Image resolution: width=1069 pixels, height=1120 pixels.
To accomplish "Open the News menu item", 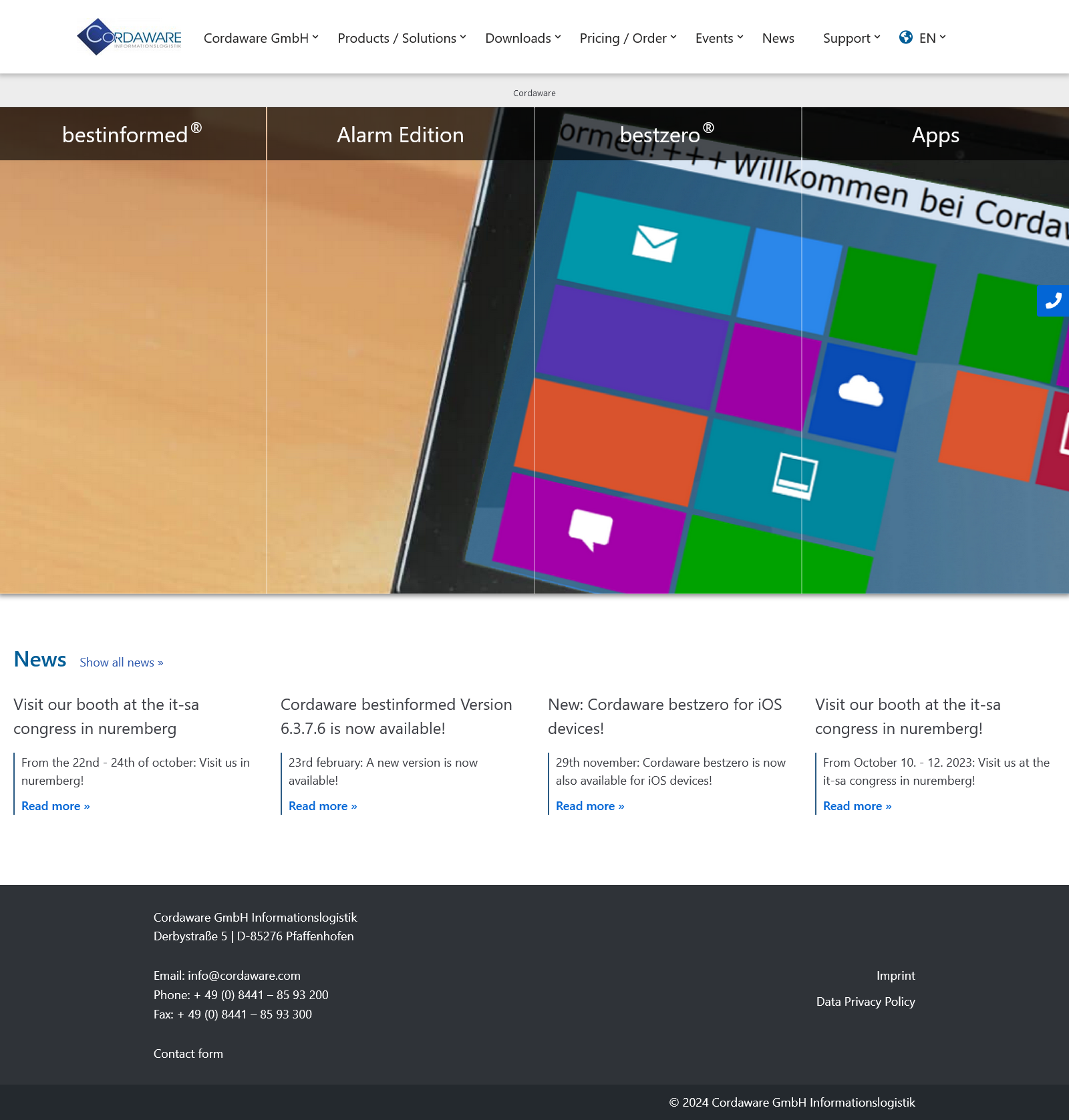I will point(778,38).
